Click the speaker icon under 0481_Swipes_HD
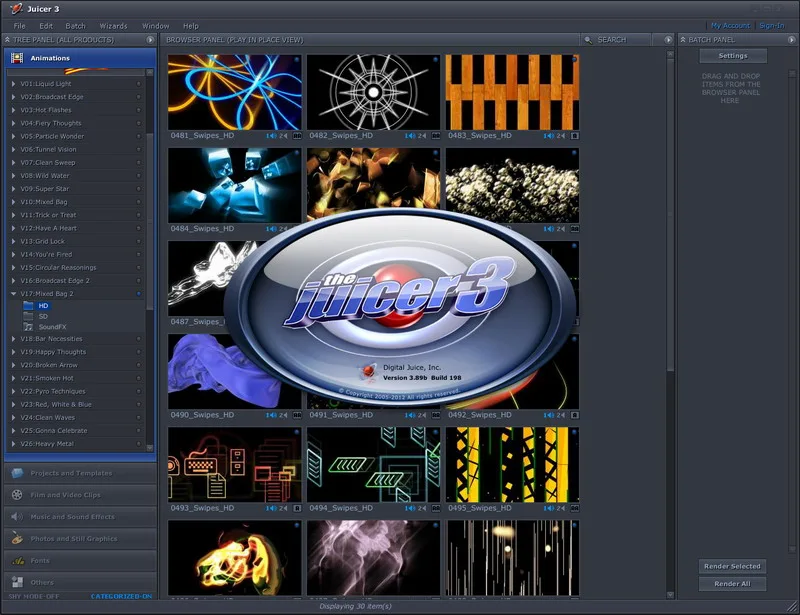The image size is (800, 615). click(270, 136)
